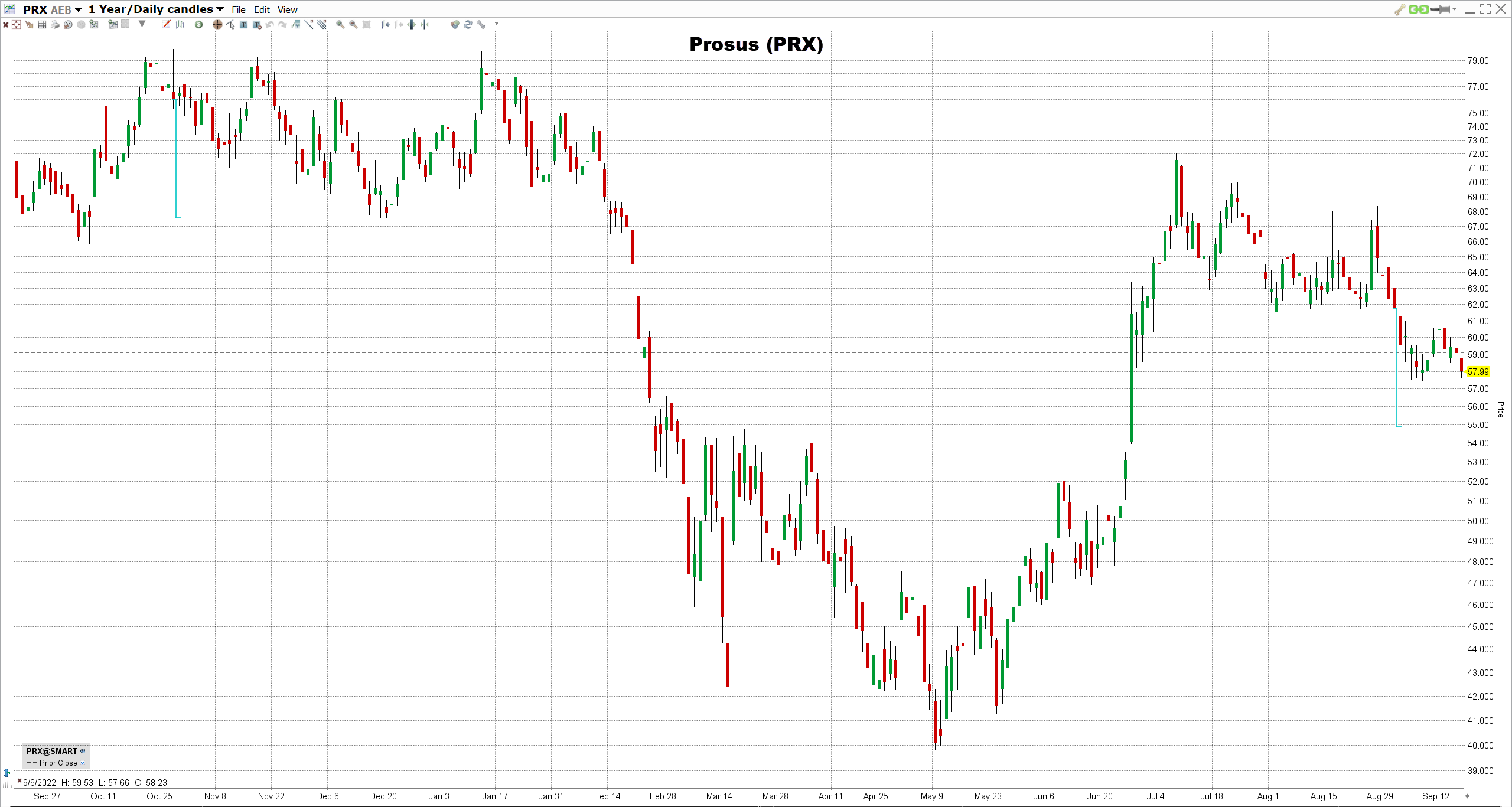The image size is (1512, 807).
Task: Click the colored circles palette icon
Action: coord(454,24)
